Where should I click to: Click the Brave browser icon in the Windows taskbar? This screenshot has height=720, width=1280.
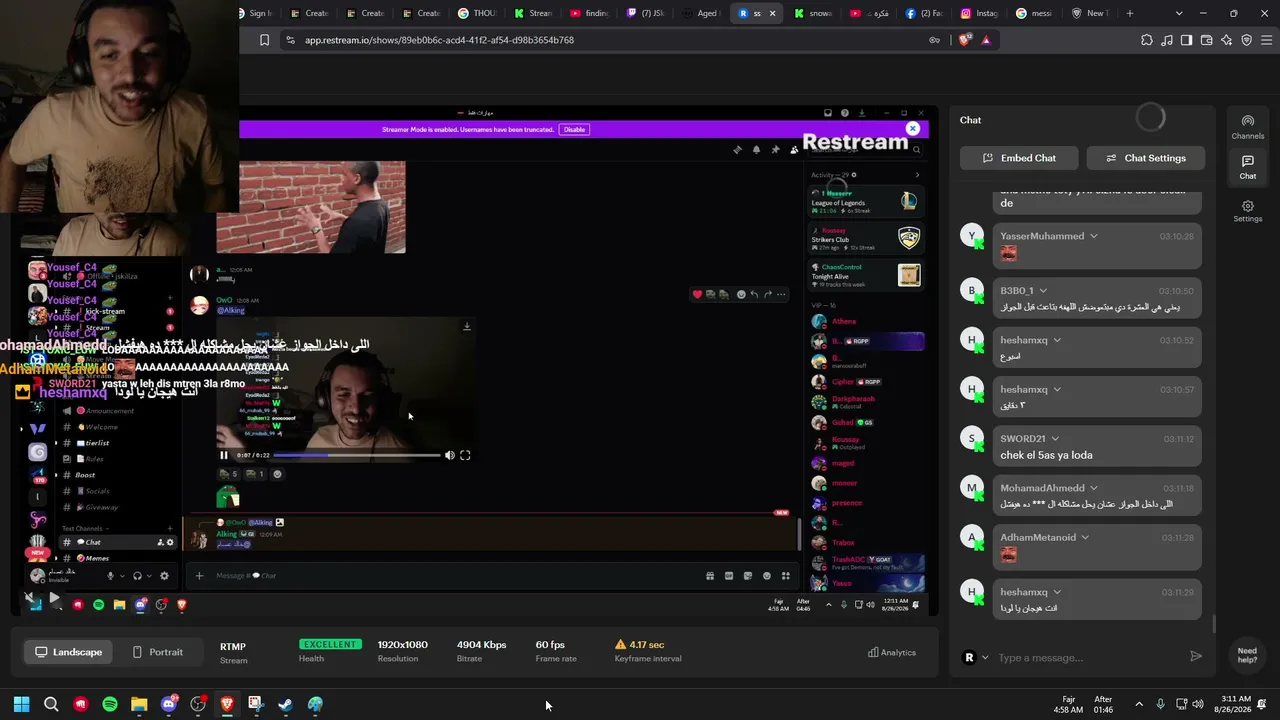[227, 704]
